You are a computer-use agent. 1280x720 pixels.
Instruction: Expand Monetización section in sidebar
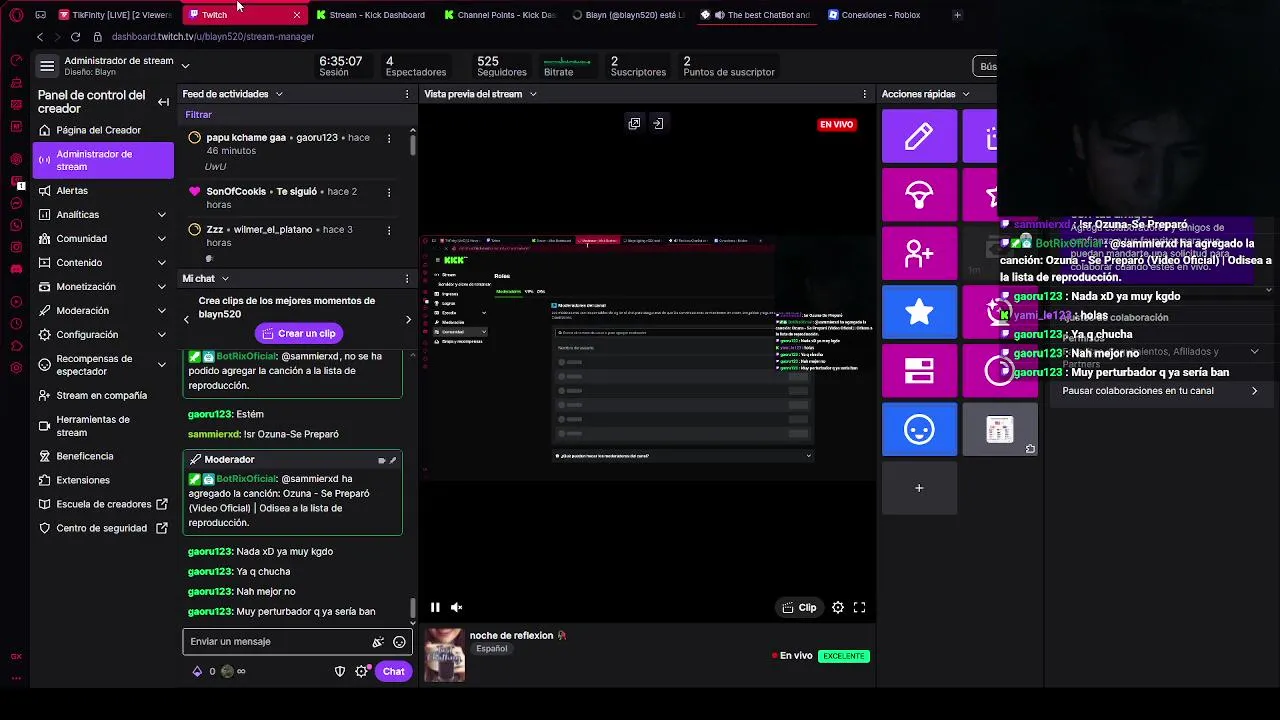tap(162, 287)
